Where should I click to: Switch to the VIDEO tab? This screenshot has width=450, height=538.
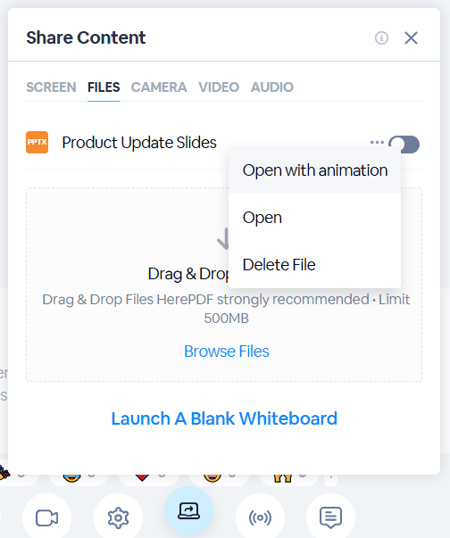point(219,87)
